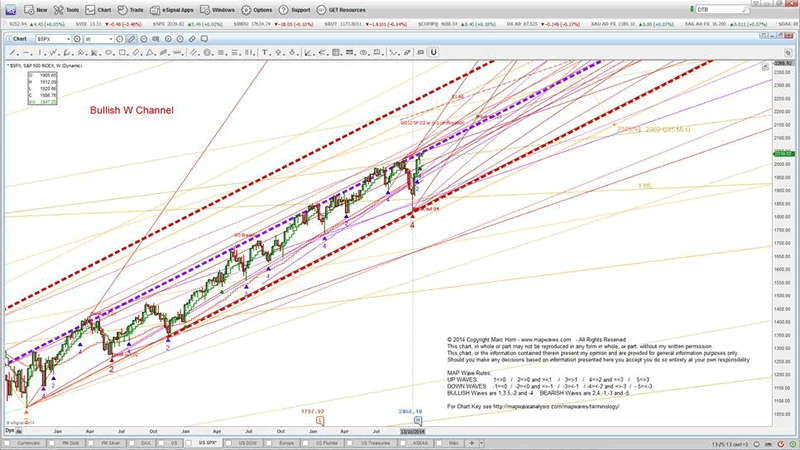Select the text annotation T tool
Viewport: 800px width, 450px height.
click(x=265, y=53)
